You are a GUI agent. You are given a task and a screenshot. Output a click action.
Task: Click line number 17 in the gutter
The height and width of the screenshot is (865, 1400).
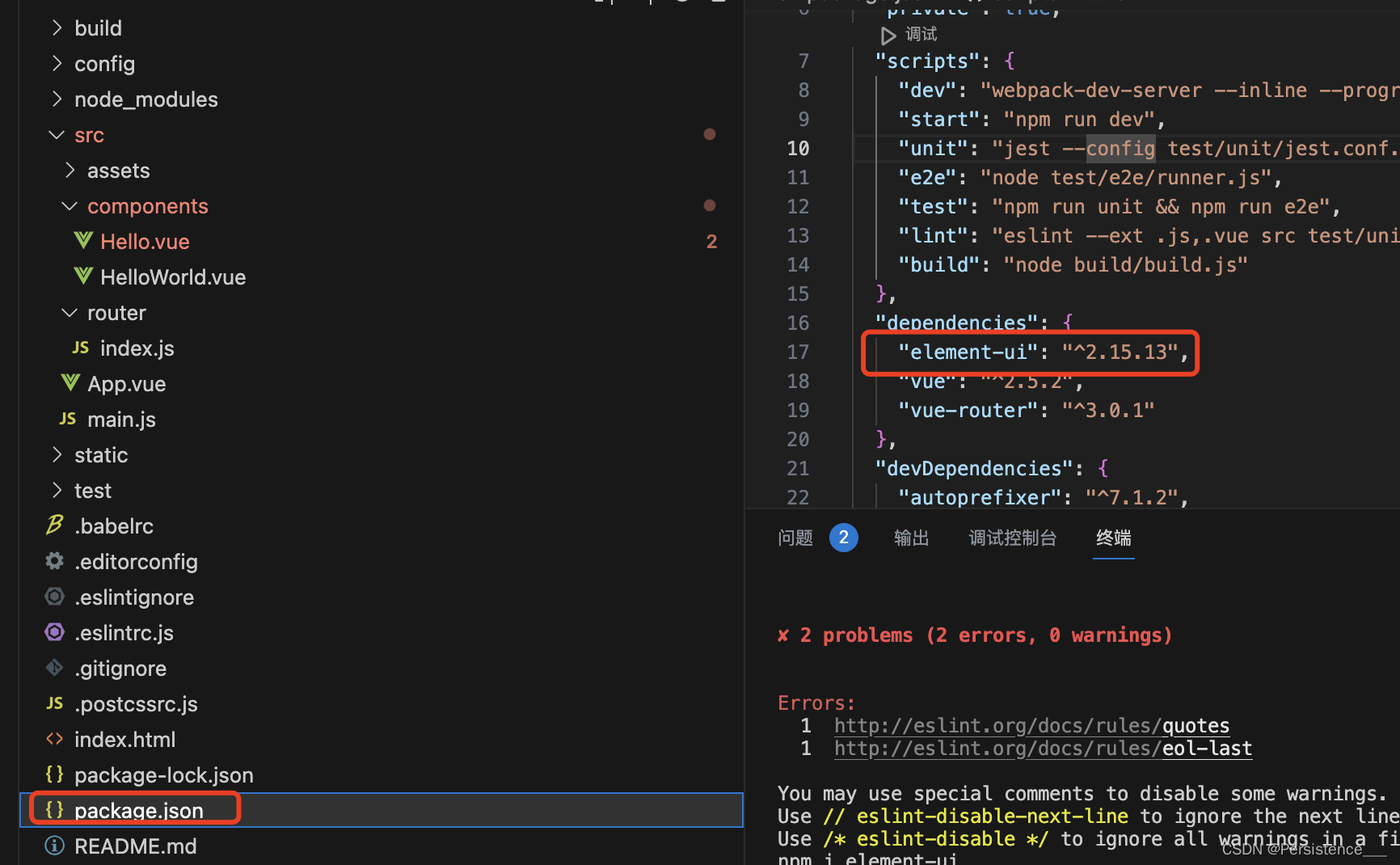(798, 352)
